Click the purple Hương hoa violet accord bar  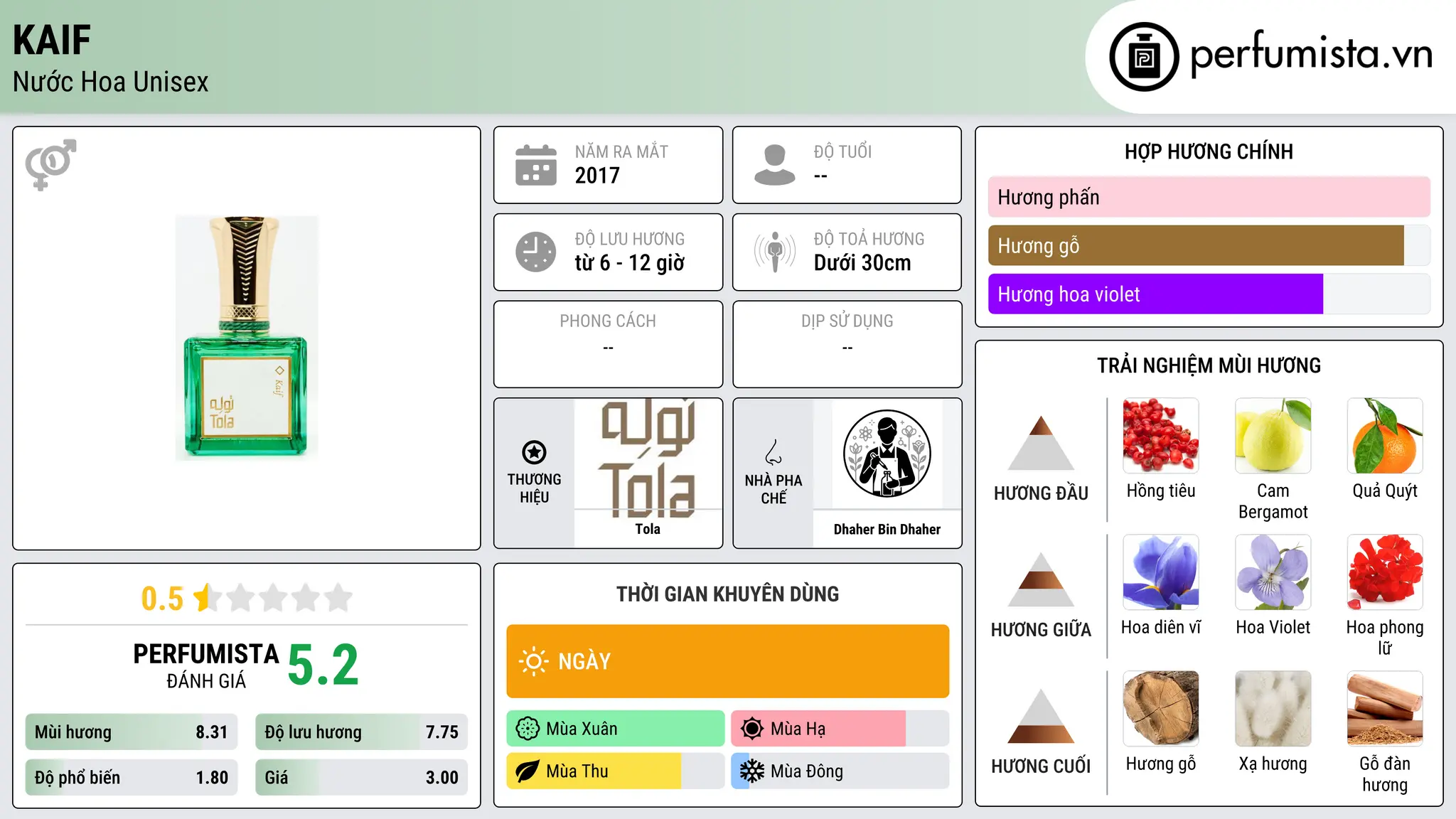point(1155,294)
